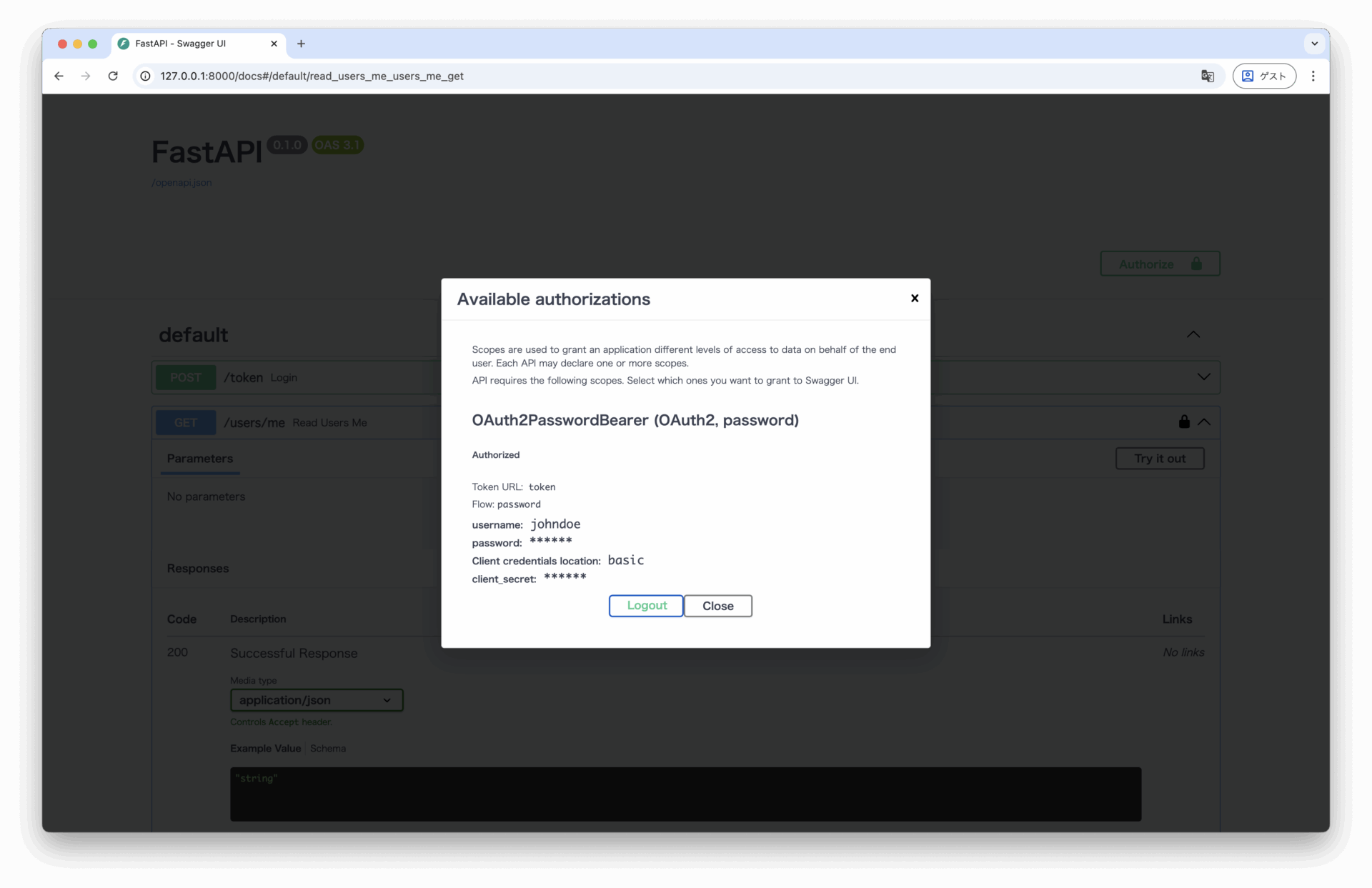Collapse the default section chevron

[1193, 334]
